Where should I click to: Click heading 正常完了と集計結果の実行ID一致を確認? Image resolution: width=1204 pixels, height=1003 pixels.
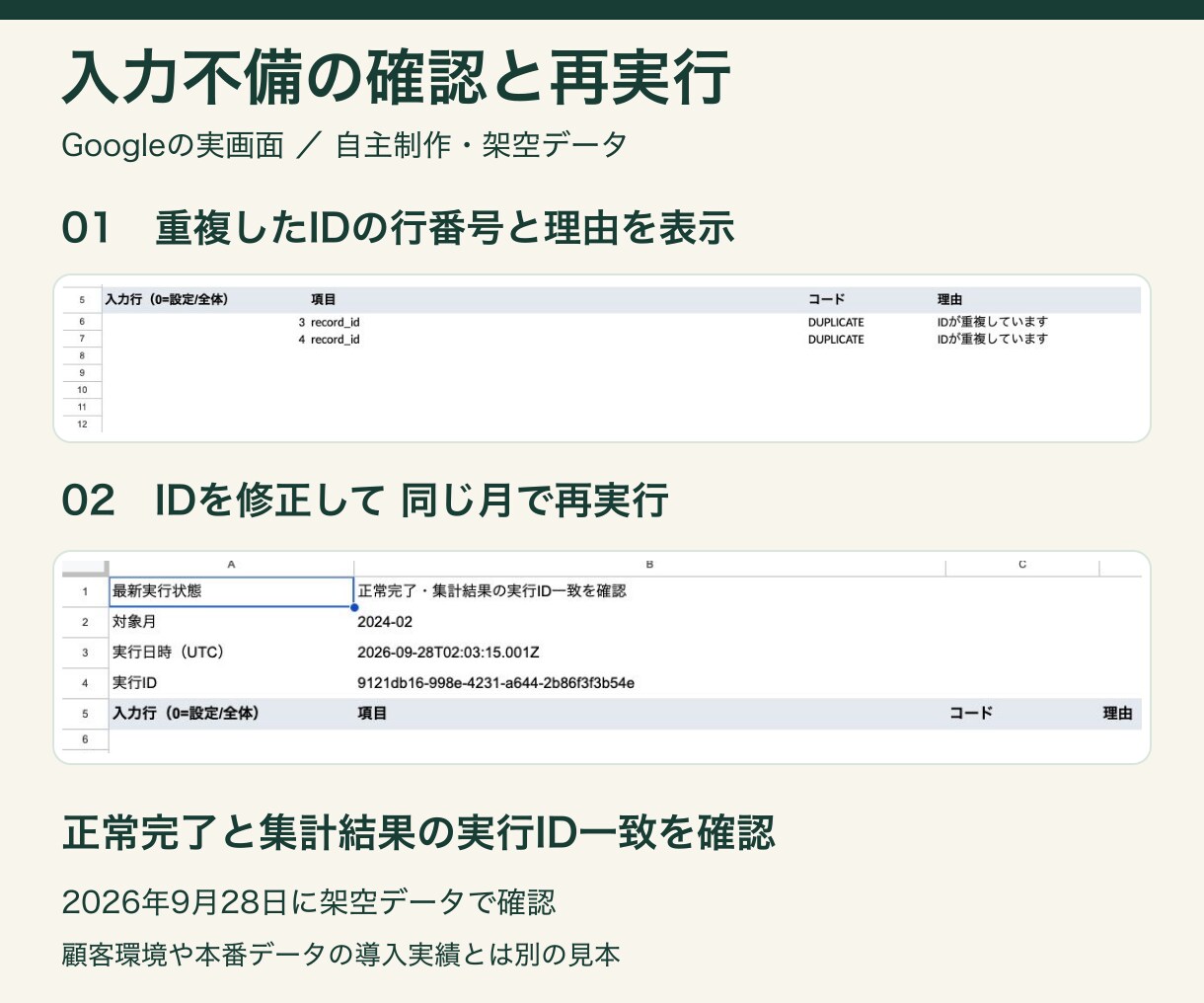[x=418, y=832]
